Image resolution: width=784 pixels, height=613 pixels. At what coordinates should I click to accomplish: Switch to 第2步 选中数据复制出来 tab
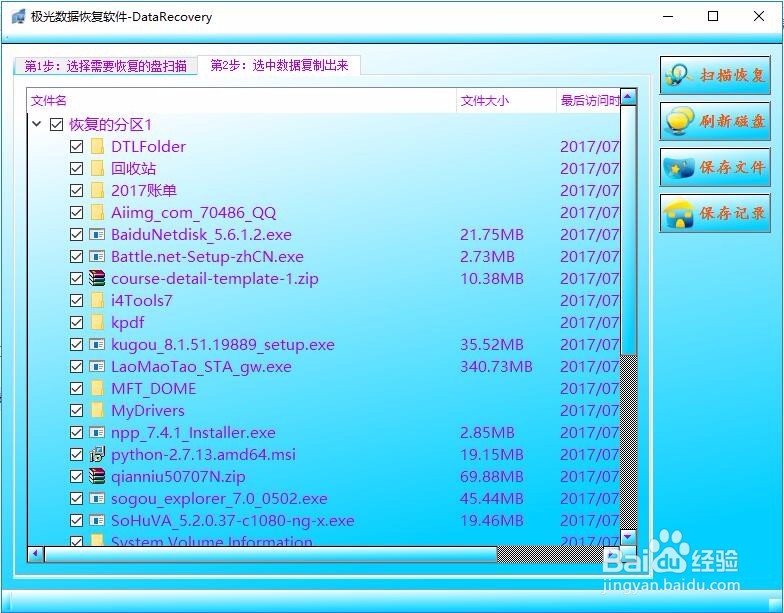(279, 65)
